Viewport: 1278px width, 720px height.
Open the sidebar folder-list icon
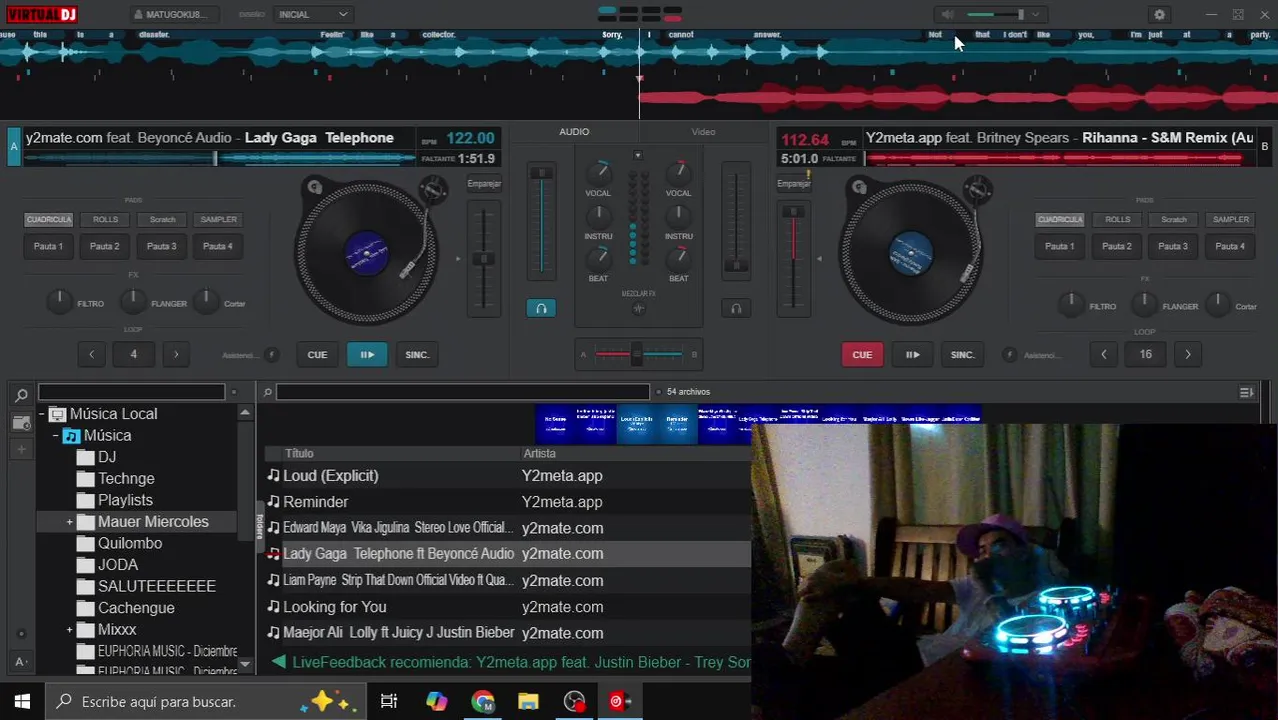(x=21, y=423)
